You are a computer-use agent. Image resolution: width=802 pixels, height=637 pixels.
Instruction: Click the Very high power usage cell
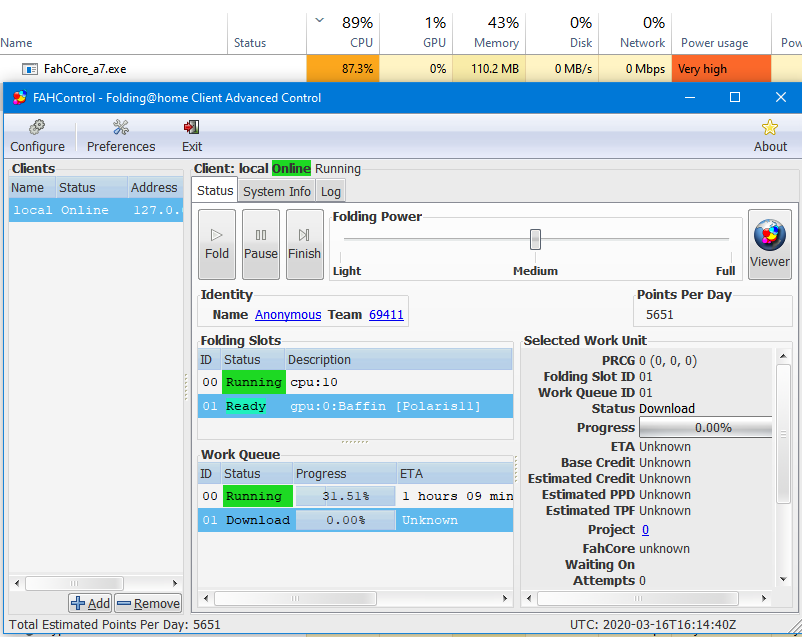pos(721,69)
